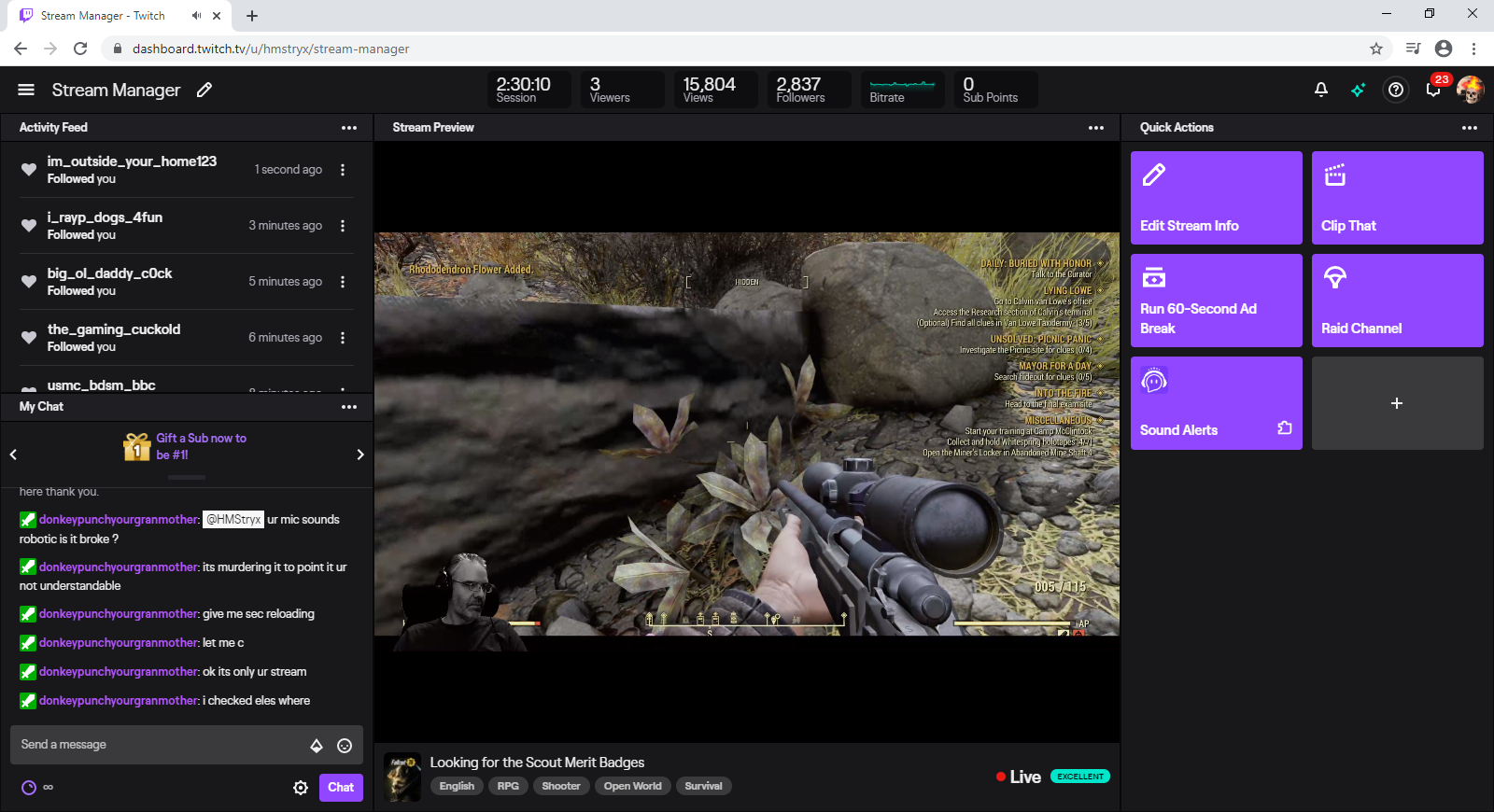Click the @HMStryx mention in chat
1494x812 pixels.
tap(233, 520)
